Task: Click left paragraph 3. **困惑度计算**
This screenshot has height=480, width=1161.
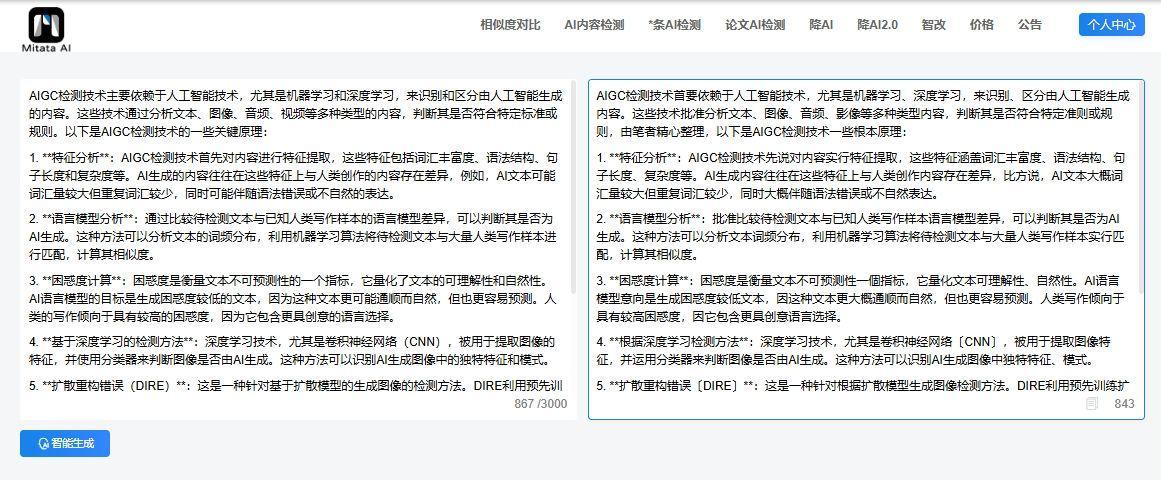Action: pyautogui.click(x=294, y=299)
